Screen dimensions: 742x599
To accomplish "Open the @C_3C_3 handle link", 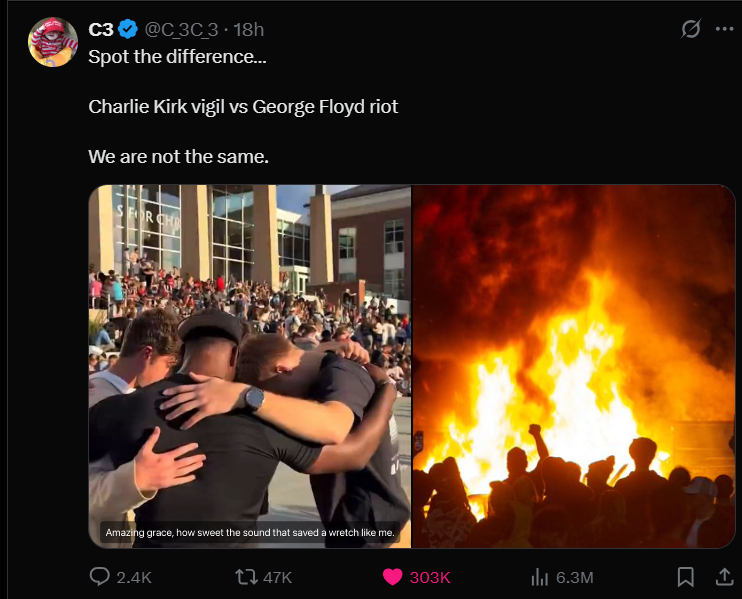I will pyautogui.click(x=181, y=30).
